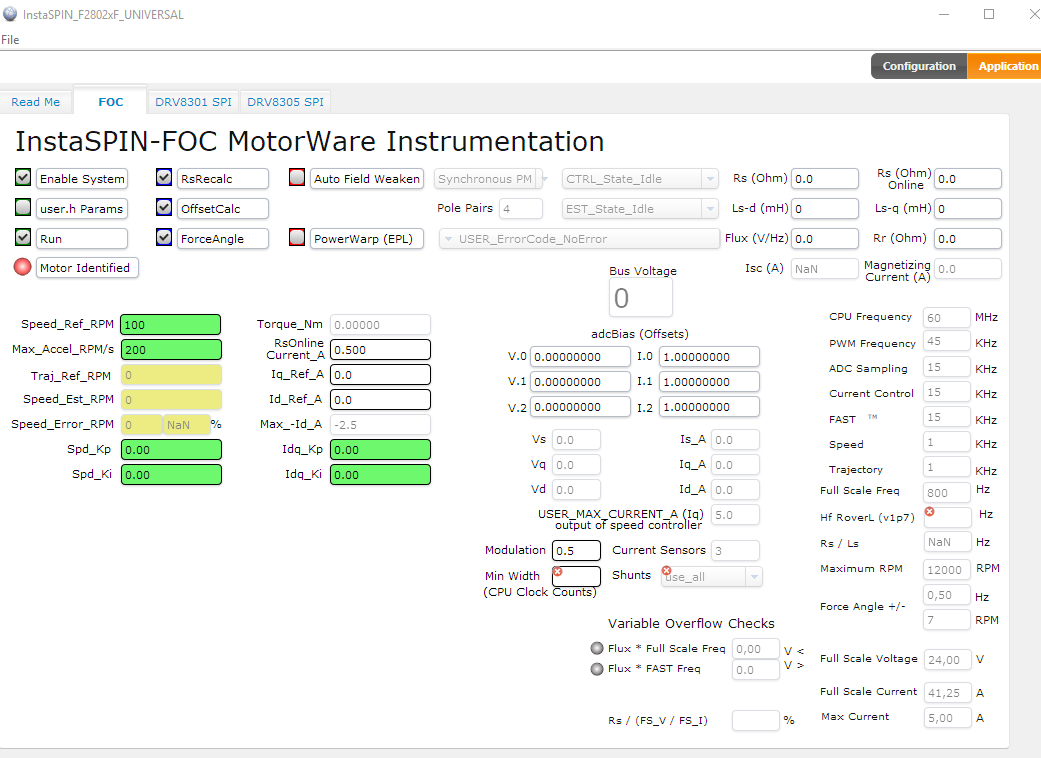The height and width of the screenshot is (758, 1041).
Task: Select the FOC tab
Action: click(x=110, y=102)
